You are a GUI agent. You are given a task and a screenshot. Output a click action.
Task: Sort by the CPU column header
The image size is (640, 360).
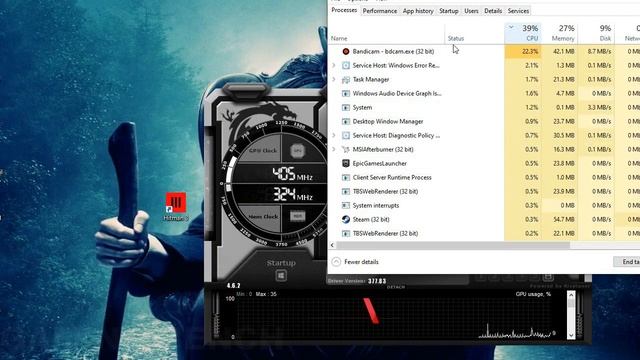pos(523,33)
